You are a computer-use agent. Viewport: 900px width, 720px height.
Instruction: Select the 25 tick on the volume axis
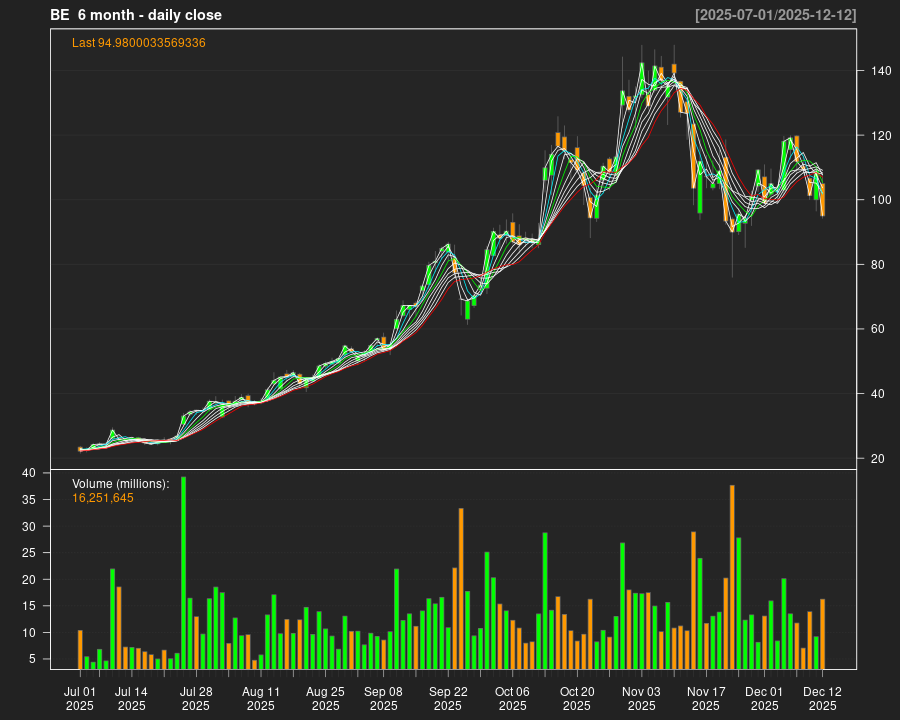30,553
